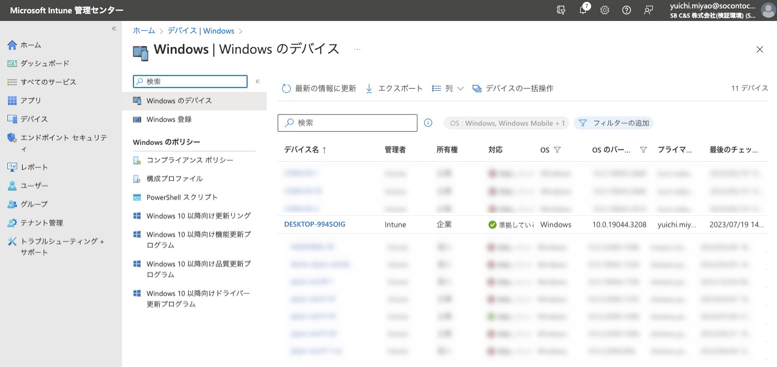
Task: Click the compliant status in DESKTOP-994SOIG row
Action: pos(511,225)
